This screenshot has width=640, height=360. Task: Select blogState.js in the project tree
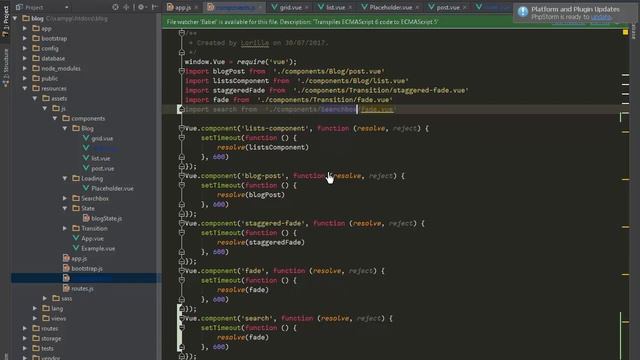tap(107, 218)
